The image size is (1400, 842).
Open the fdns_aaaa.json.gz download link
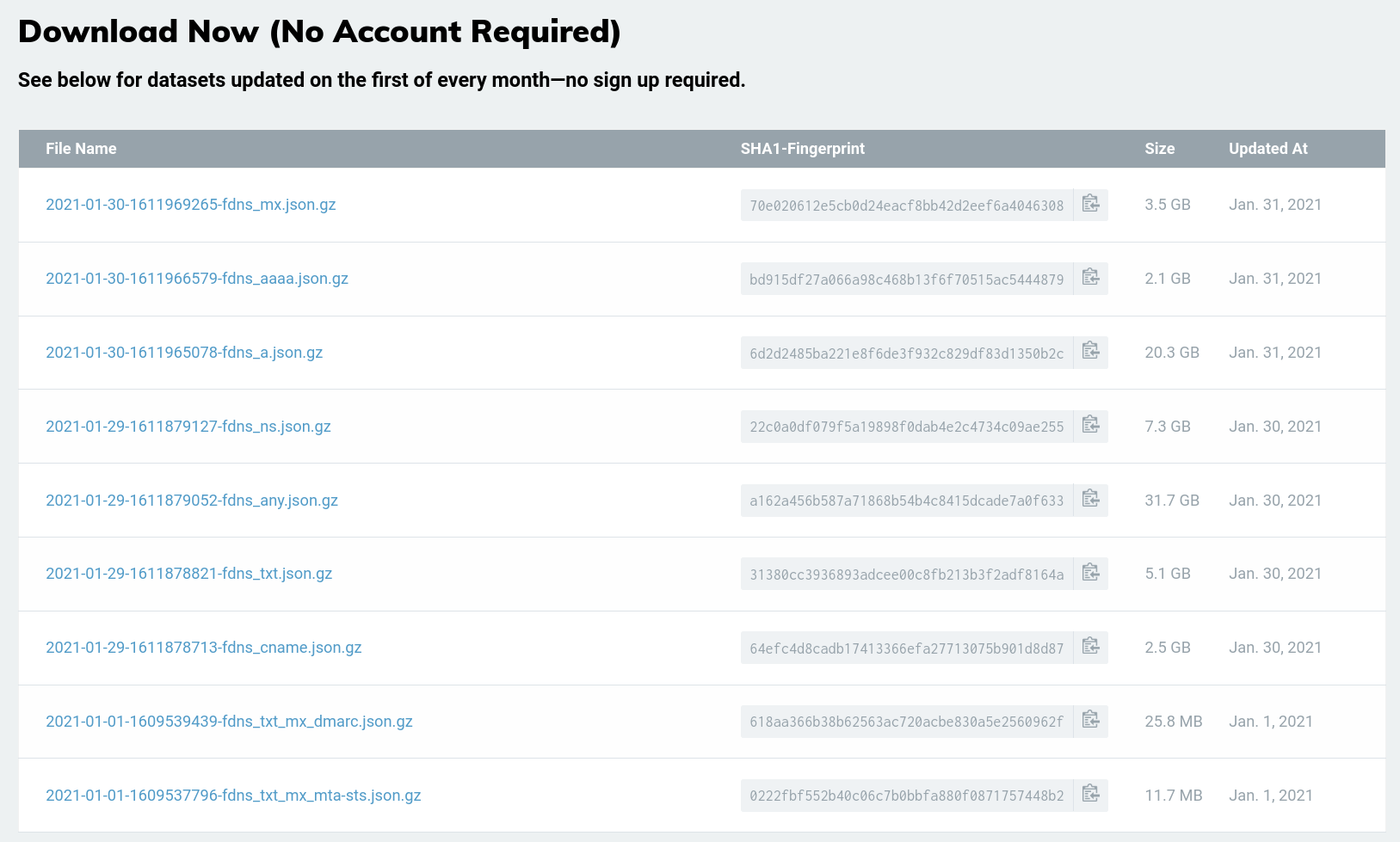pyautogui.click(x=196, y=279)
